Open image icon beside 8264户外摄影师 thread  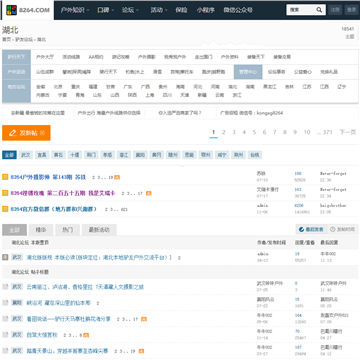117,177
